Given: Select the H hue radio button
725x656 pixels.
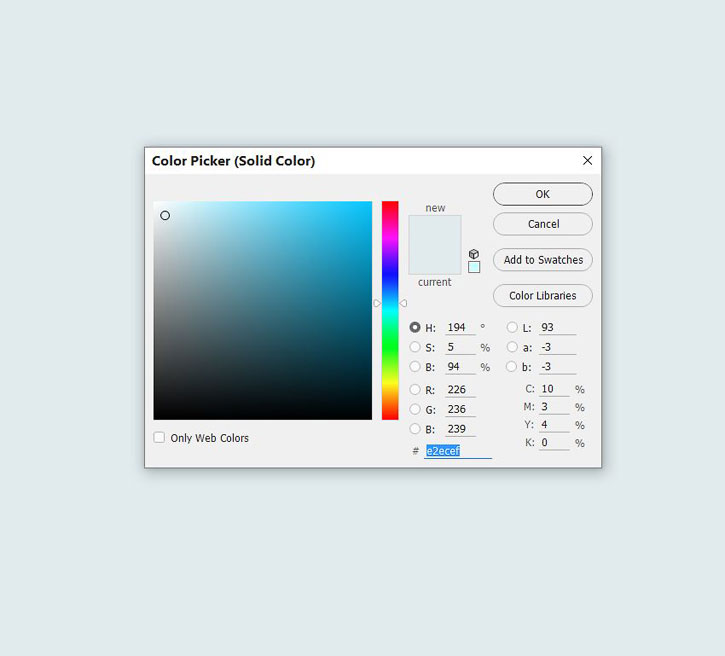Looking at the screenshot, I should point(415,327).
